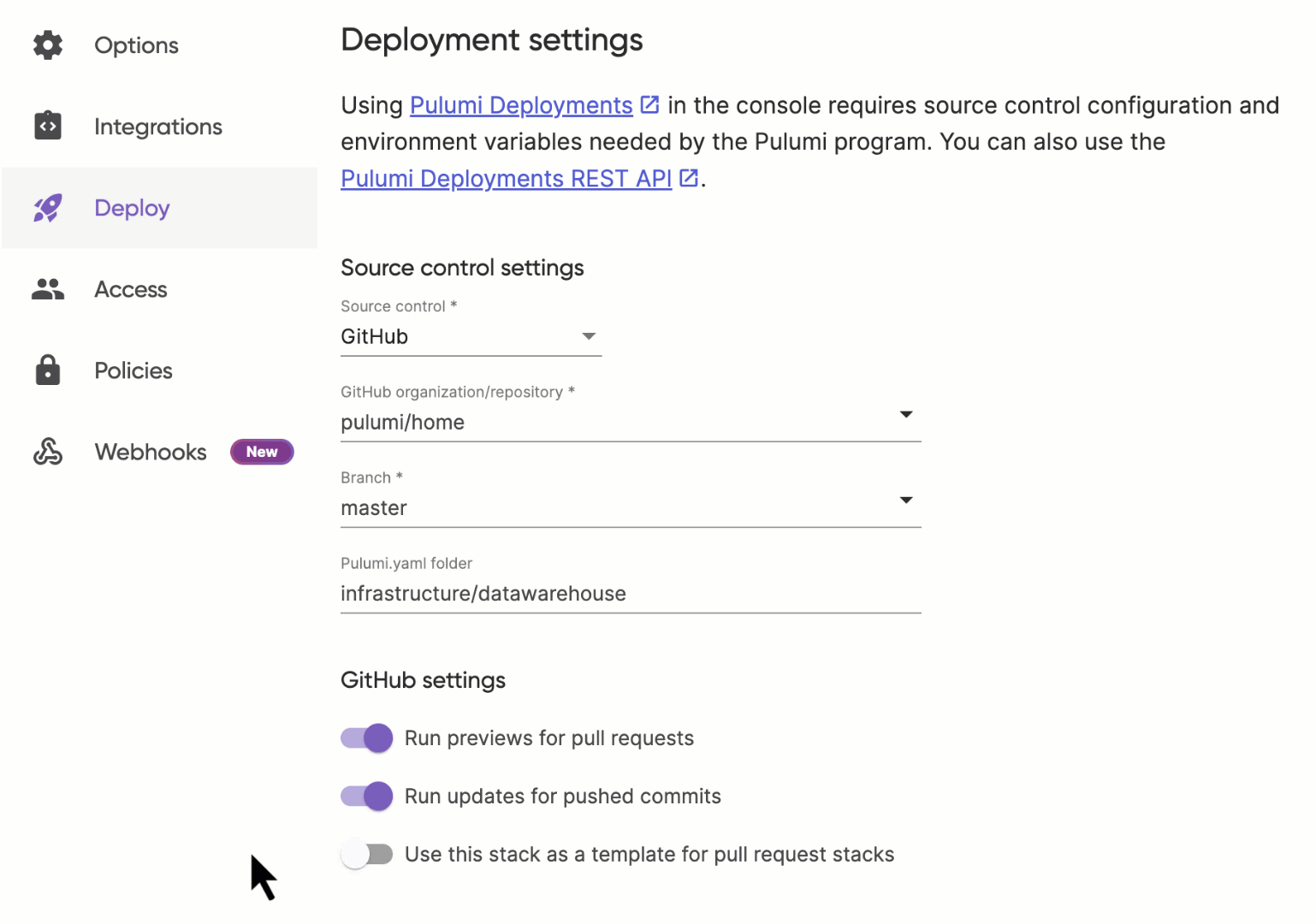This screenshot has height=924, width=1316.
Task: Disable Run previews for pull requests
Action: (x=367, y=738)
